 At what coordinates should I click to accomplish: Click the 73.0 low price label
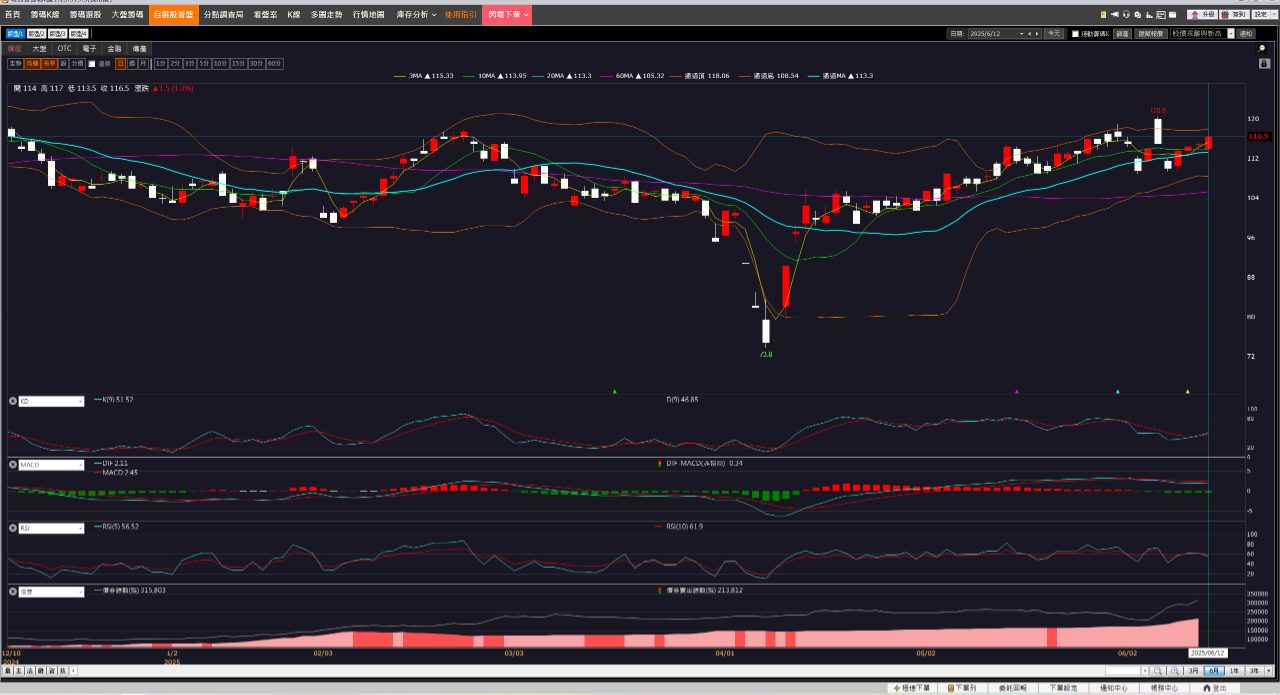coord(766,354)
